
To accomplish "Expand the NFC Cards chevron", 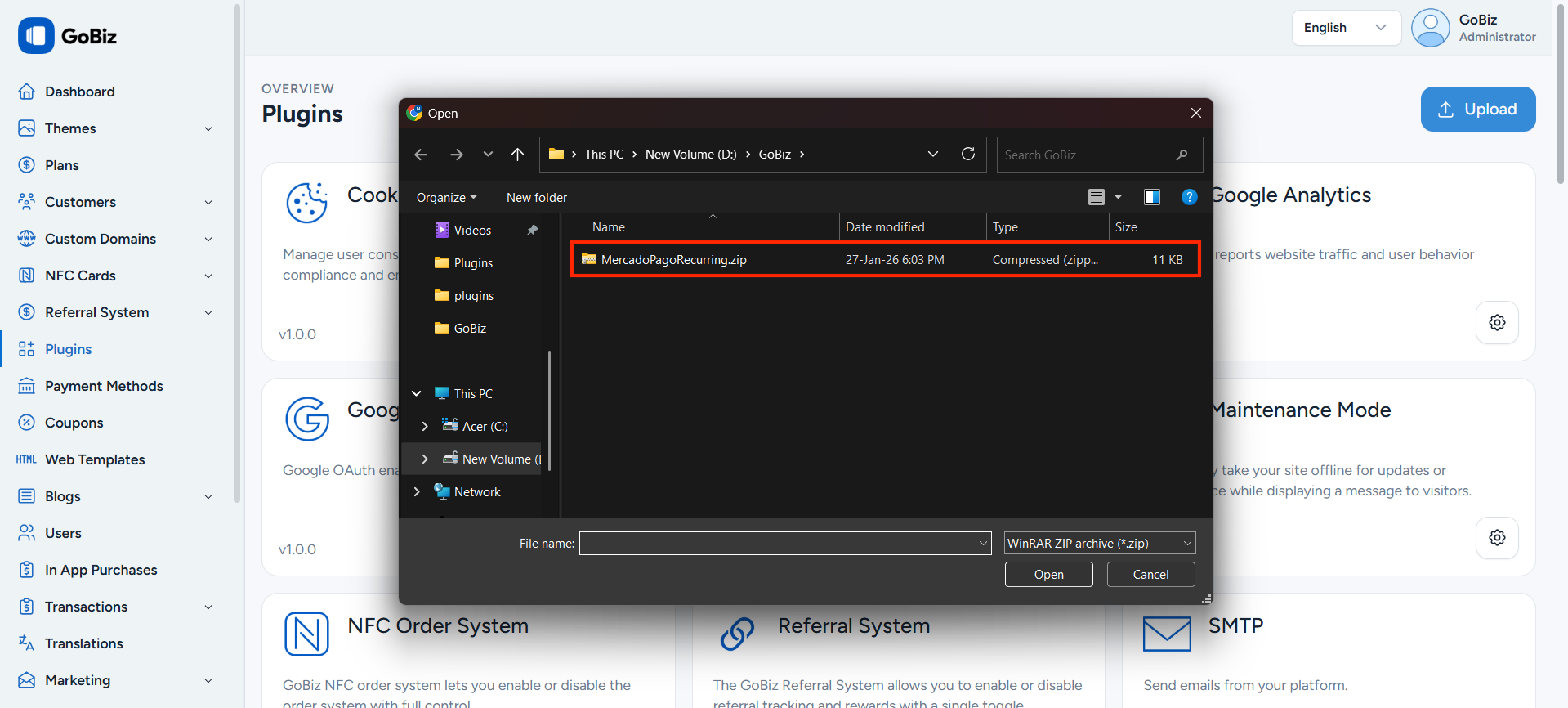I will click(x=208, y=276).
